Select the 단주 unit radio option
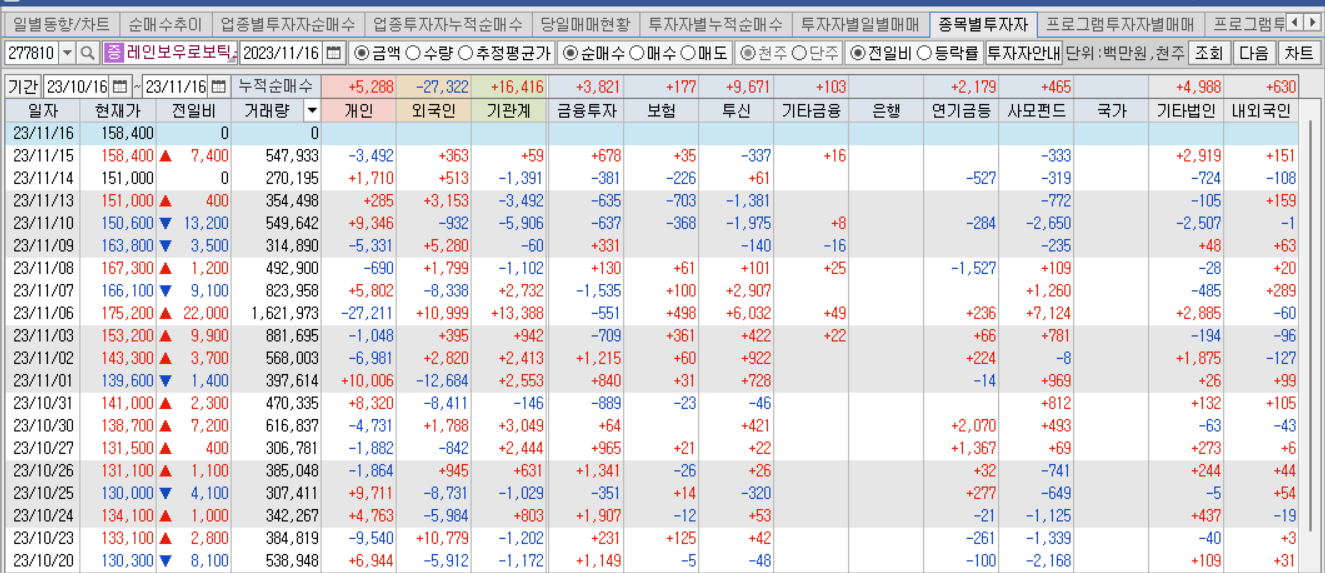1325x573 pixels. (815, 53)
